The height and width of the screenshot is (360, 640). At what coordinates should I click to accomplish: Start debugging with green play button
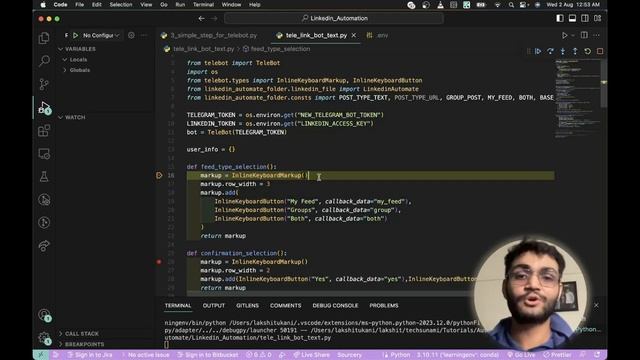76,36
